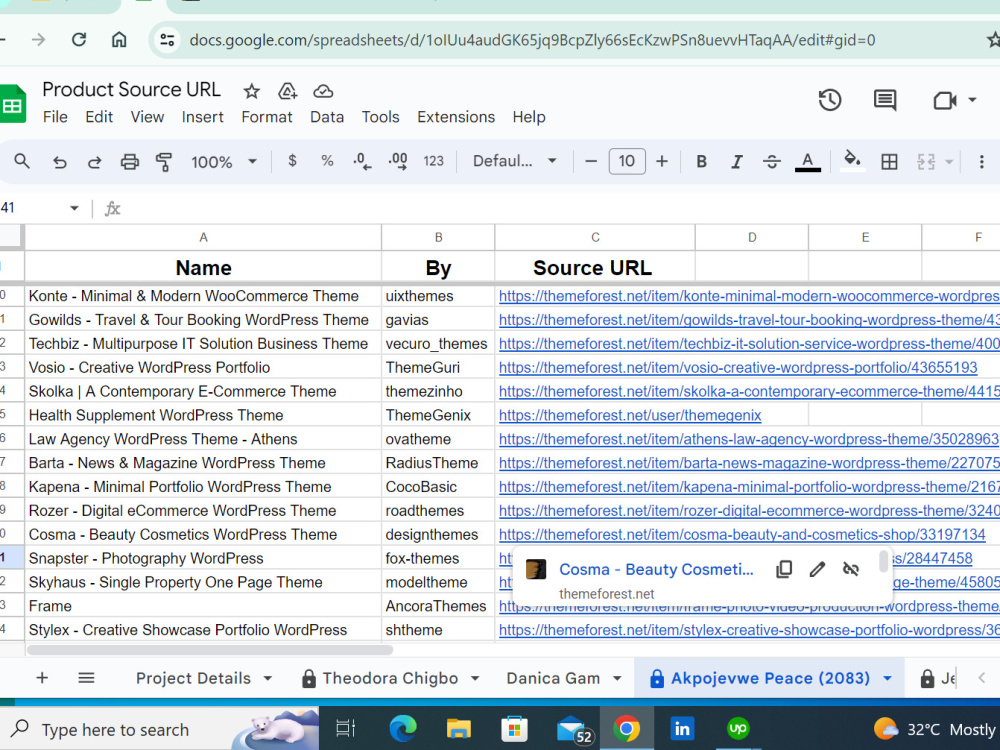Expand the merge cells dropdown arrow
Screen dimensions: 1000x750
click(949, 162)
